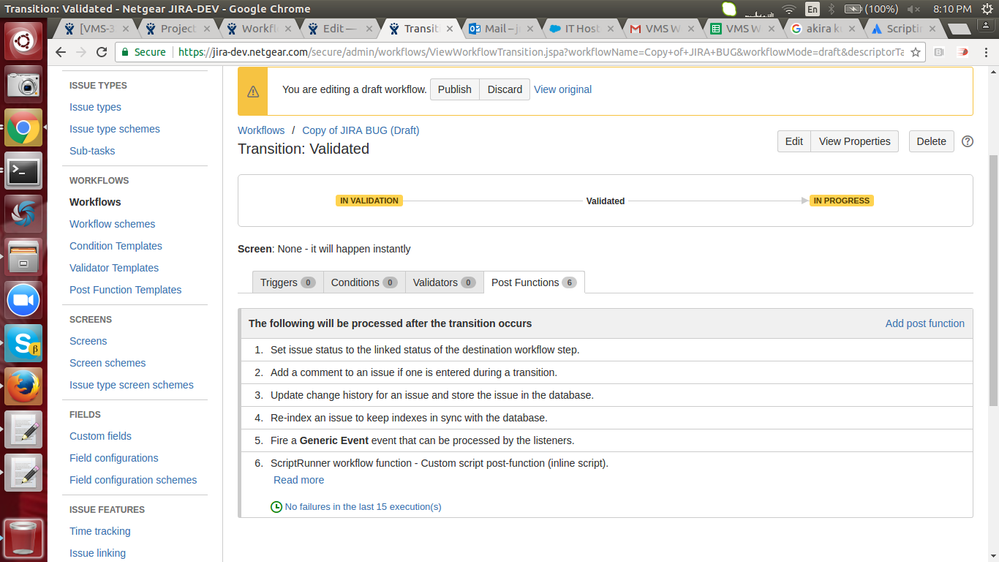Open keyboard language En indicator
The height and width of the screenshot is (562, 999).
pos(812,9)
